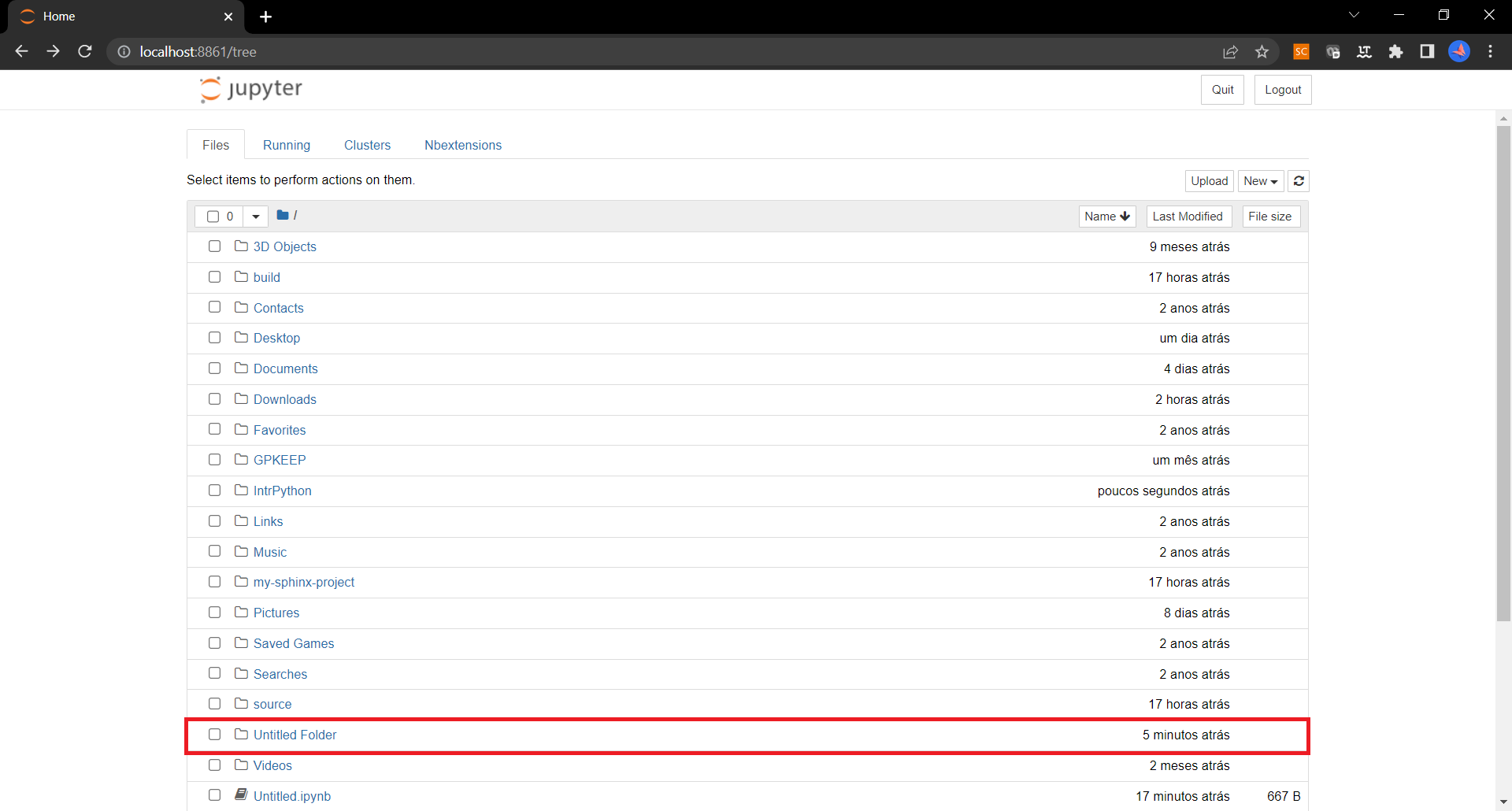This screenshot has height=811, width=1512.
Task: Click the scrollbar down arrow
Action: click(x=1503, y=802)
